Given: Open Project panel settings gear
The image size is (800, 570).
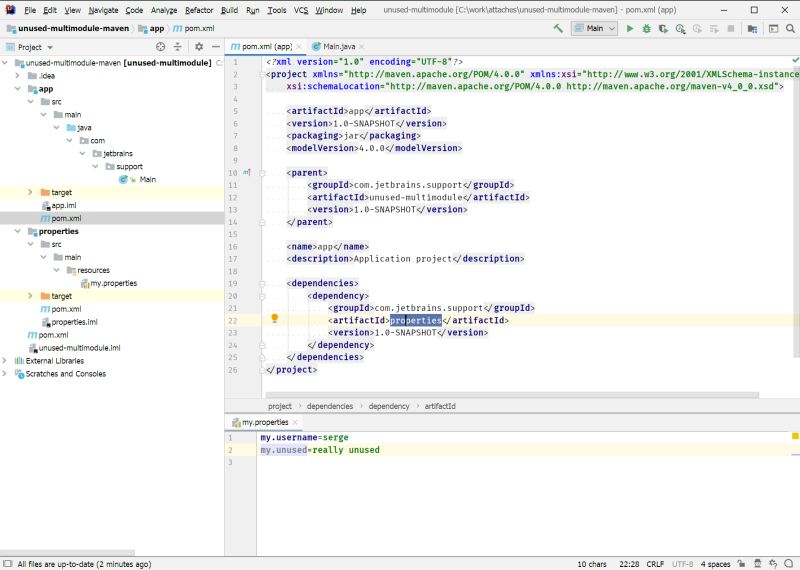Looking at the screenshot, I should (199, 47).
